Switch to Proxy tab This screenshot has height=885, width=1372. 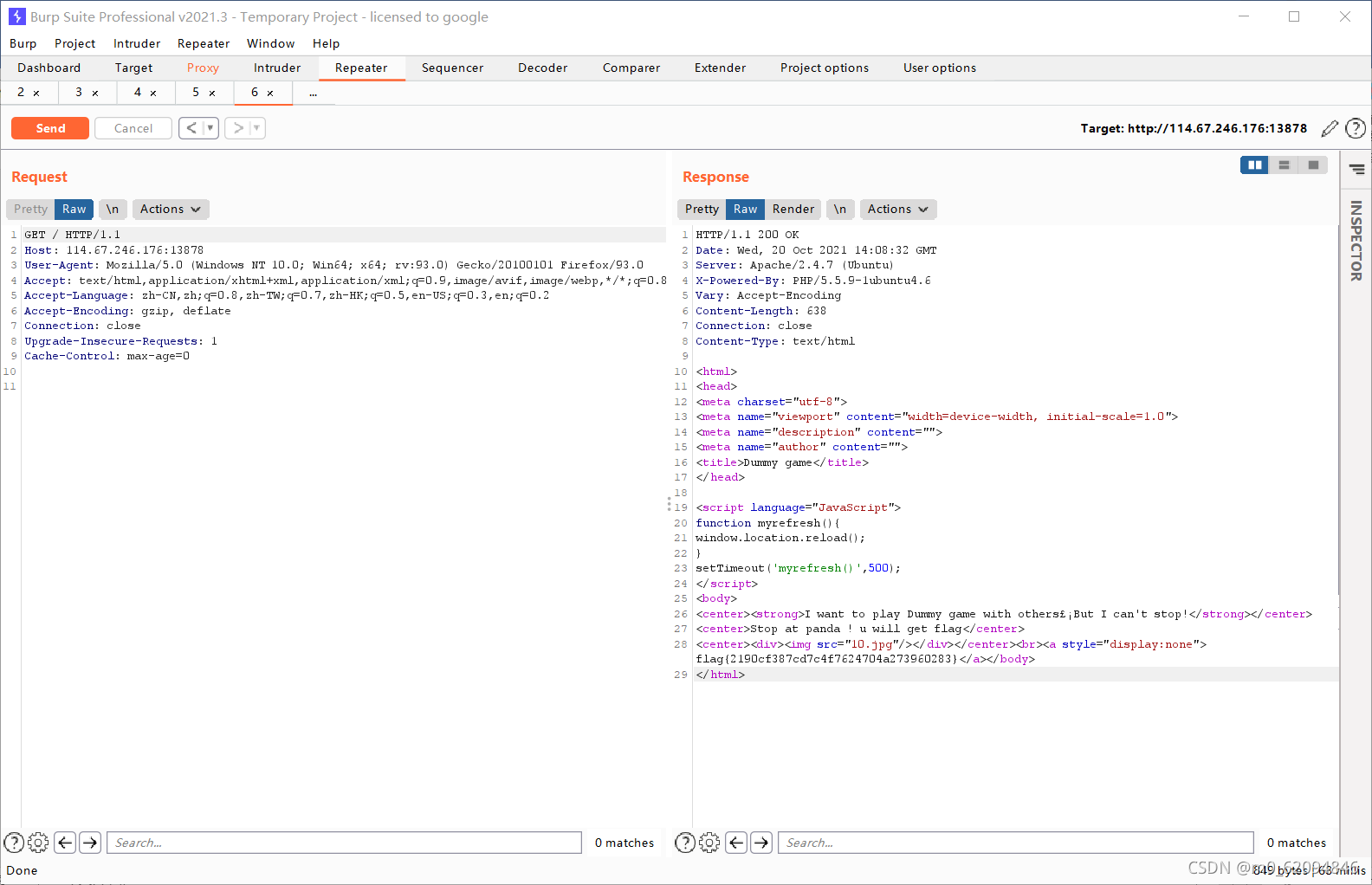[x=203, y=68]
